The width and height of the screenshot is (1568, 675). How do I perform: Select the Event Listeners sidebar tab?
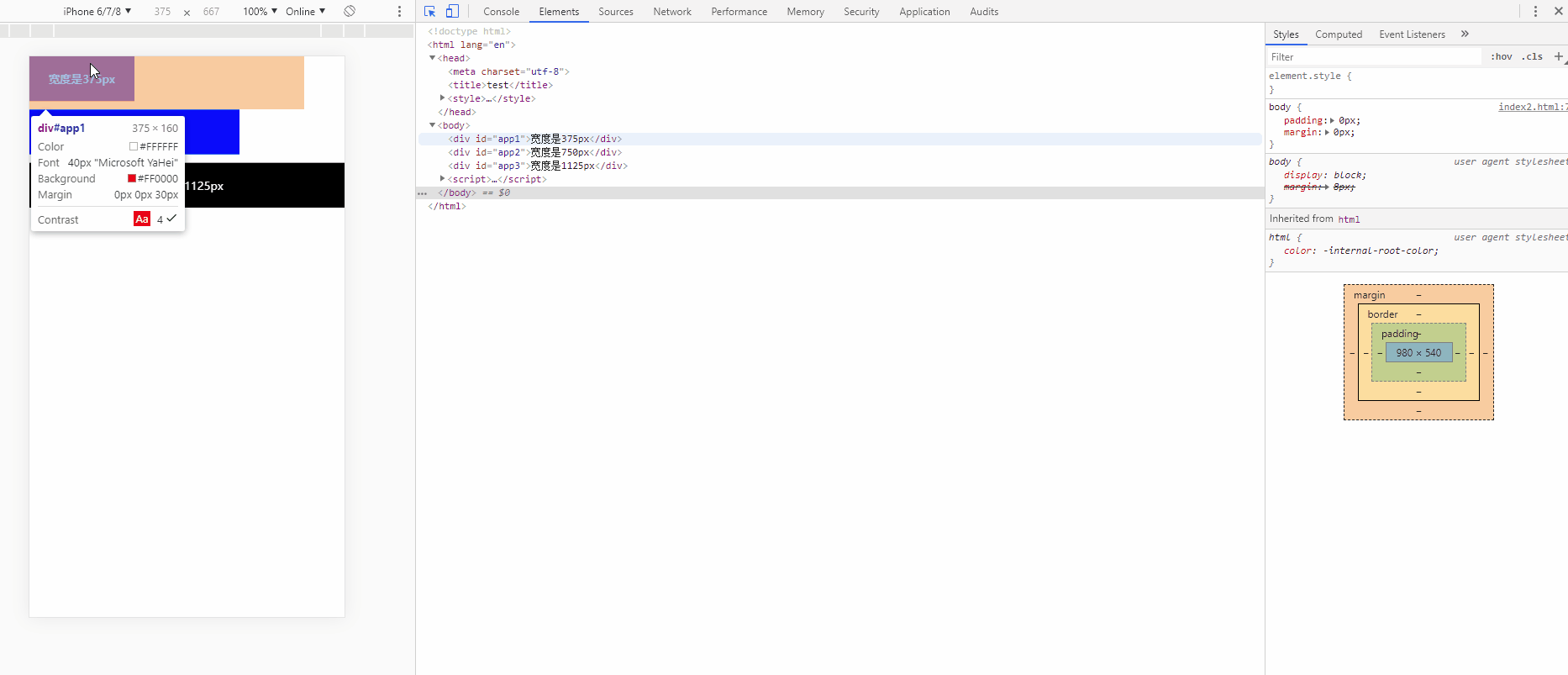tap(1412, 34)
